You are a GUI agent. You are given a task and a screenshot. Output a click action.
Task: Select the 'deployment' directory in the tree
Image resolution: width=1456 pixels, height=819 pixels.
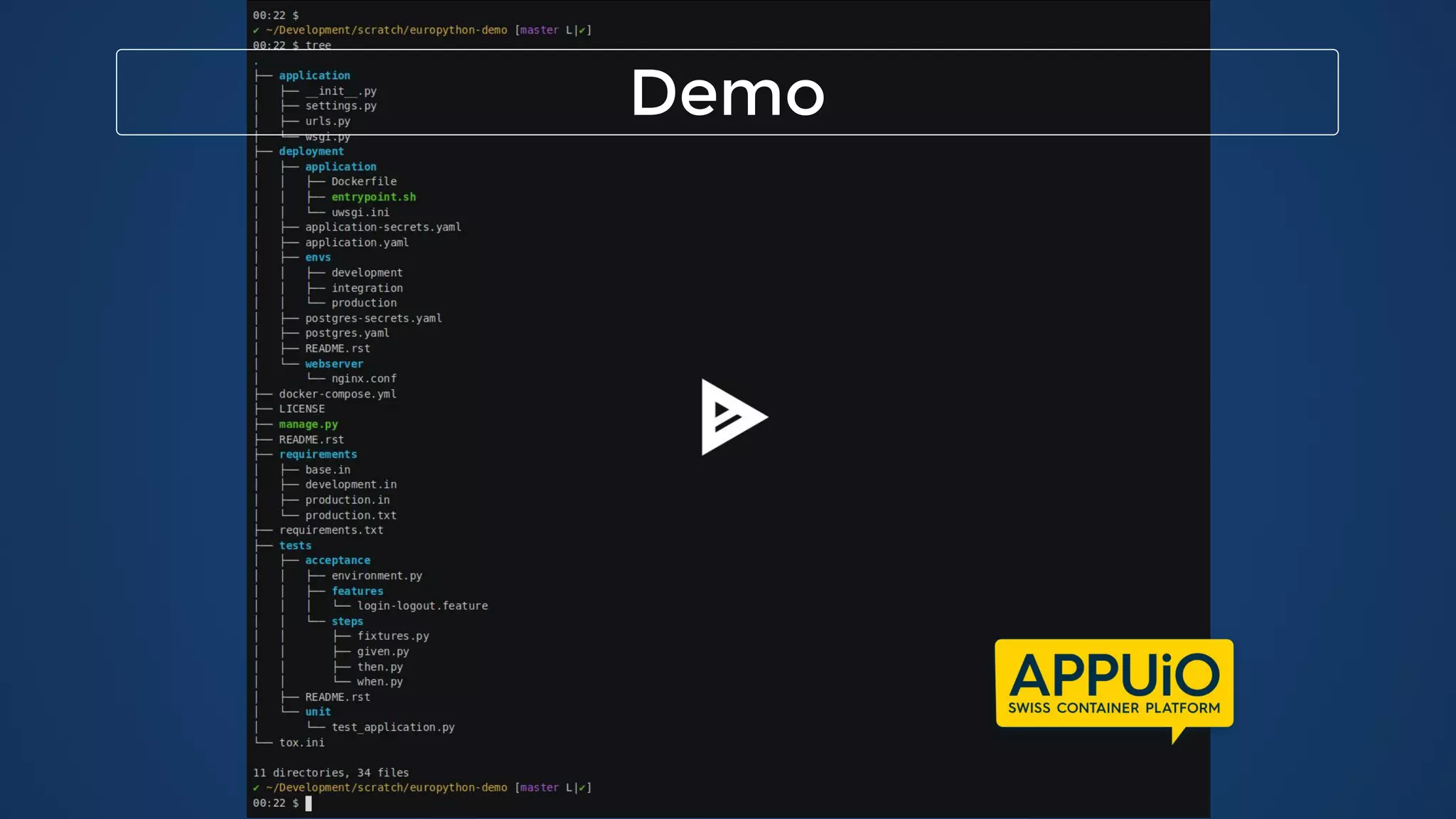[311, 151]
